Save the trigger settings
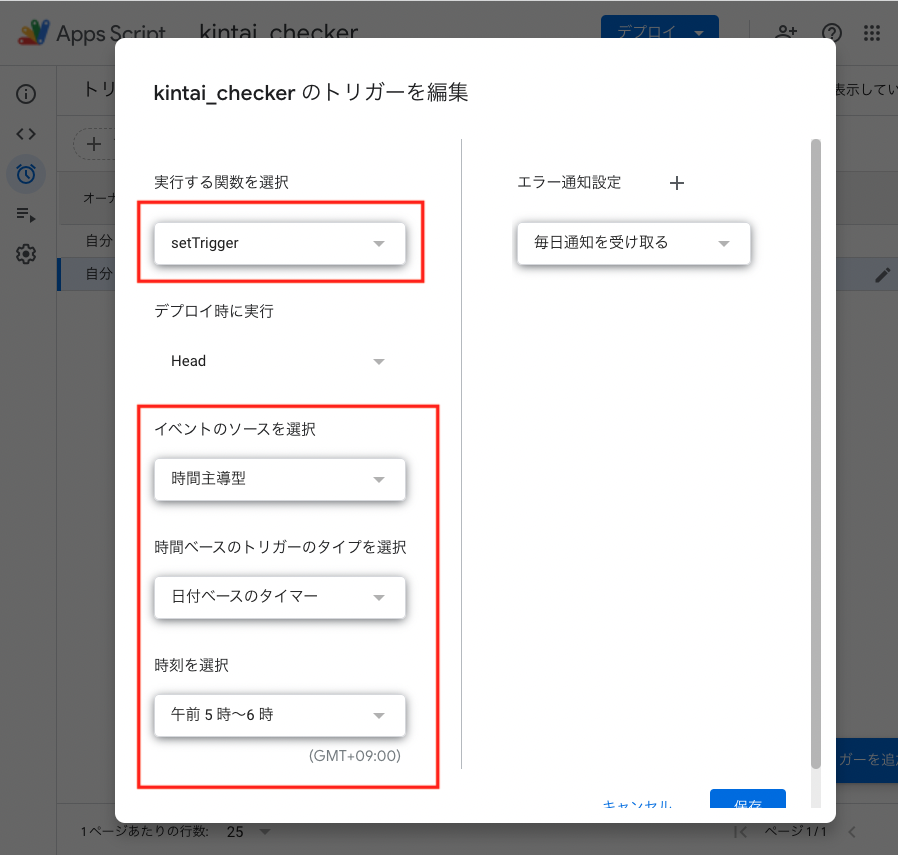This screenshot has width=898, height=855. (x=748, y=800)
